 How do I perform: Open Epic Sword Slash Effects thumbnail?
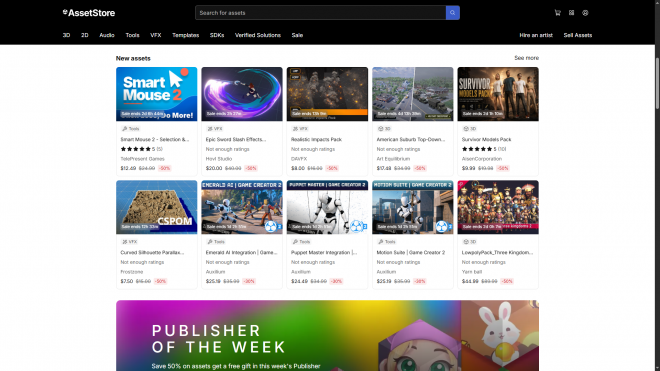(x=242, y=94)
